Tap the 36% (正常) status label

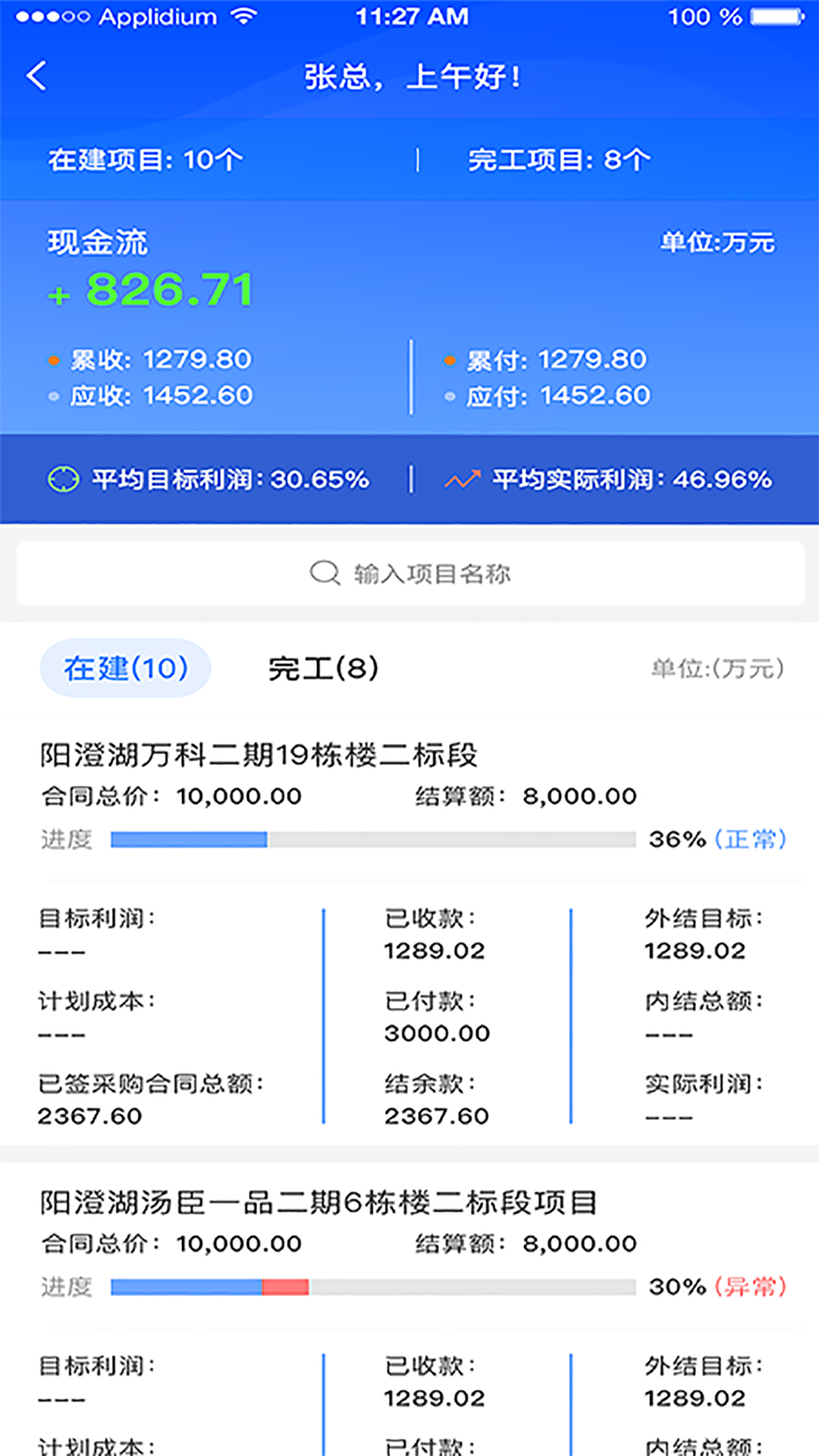[x=717, y=839]
